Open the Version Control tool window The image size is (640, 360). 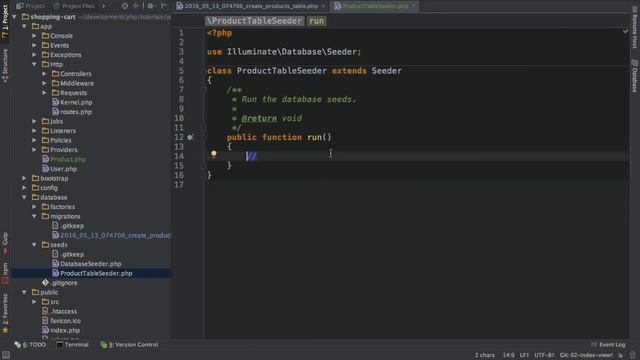129,344
